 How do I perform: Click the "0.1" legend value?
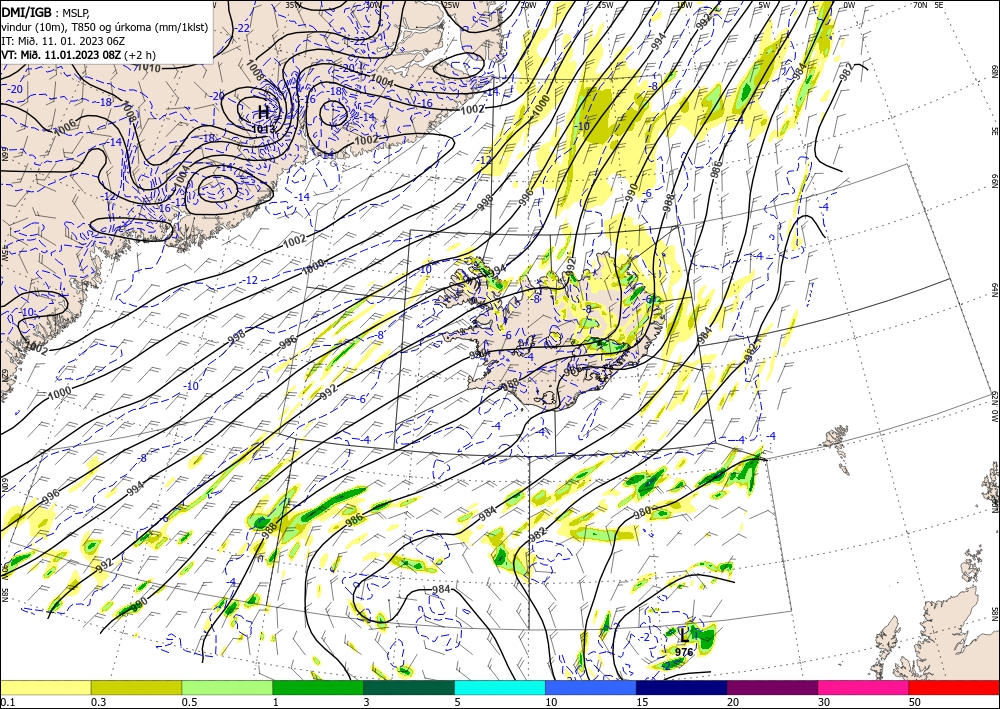(8, 702)
